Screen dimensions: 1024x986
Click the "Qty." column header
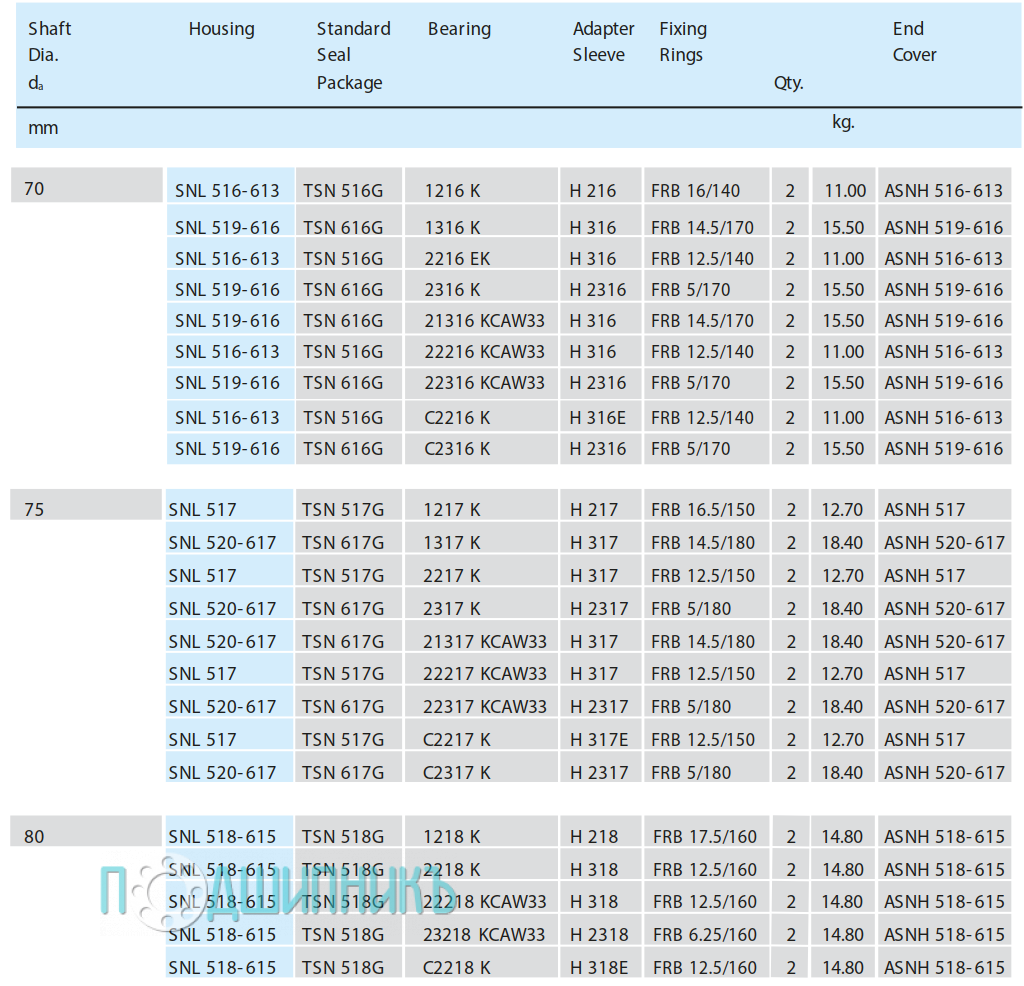click(788, 83)
